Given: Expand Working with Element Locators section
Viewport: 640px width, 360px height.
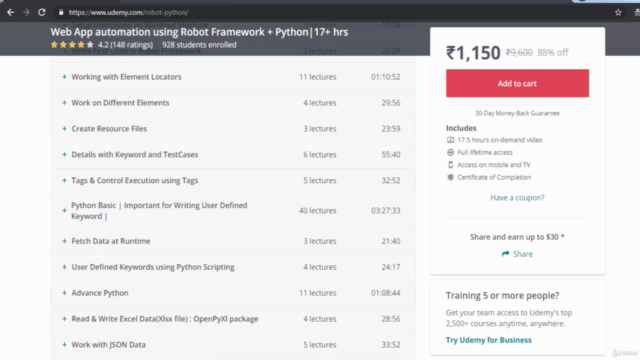Looking at the screenshot, I should click(x=233, y=77).
